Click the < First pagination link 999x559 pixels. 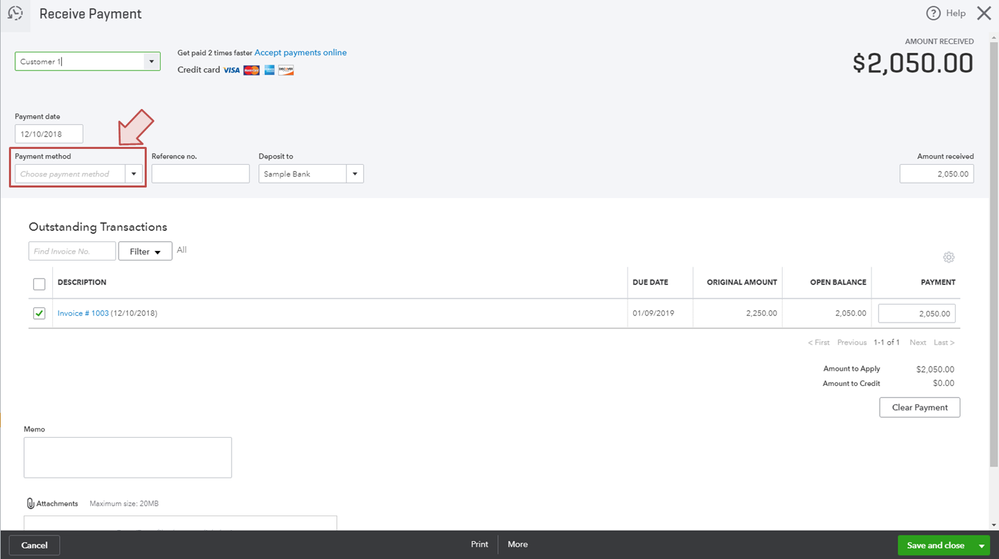pos(819,342)
